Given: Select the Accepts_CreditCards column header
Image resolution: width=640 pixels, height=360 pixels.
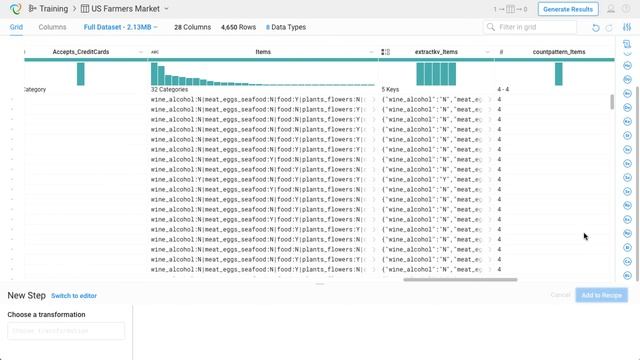Looking at the screenshot, I should point(81,52).
